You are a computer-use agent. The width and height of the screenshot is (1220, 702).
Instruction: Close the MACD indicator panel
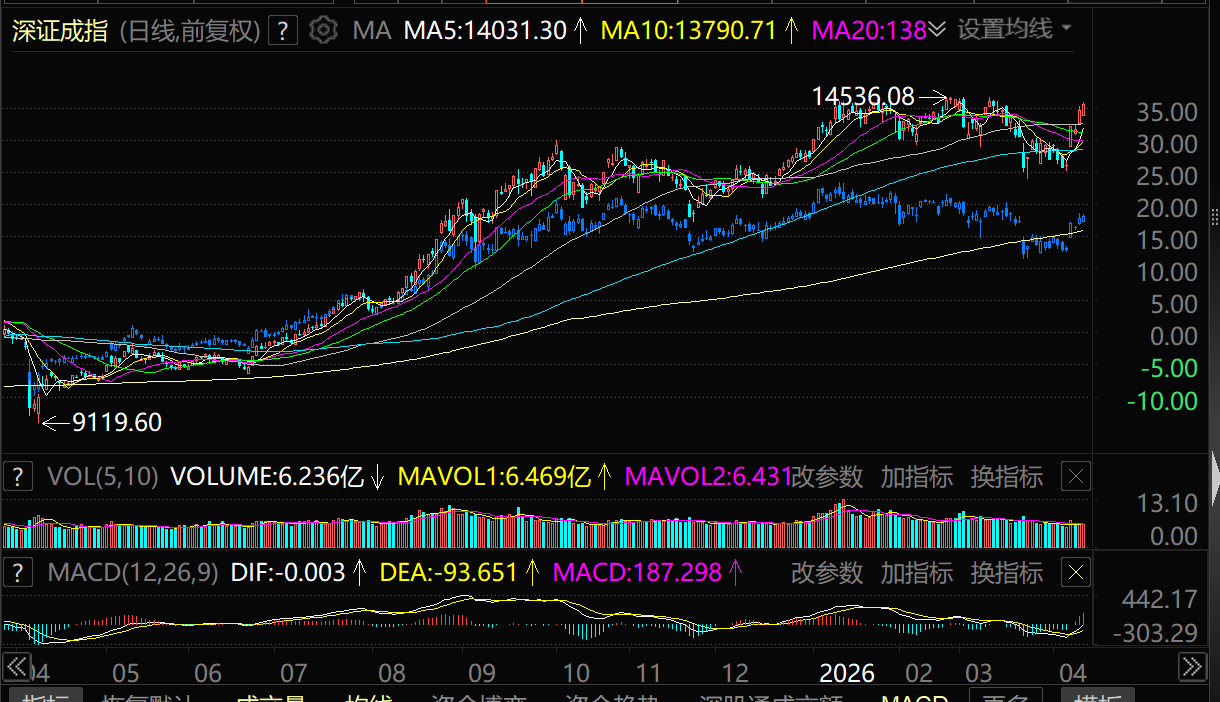1076,573
